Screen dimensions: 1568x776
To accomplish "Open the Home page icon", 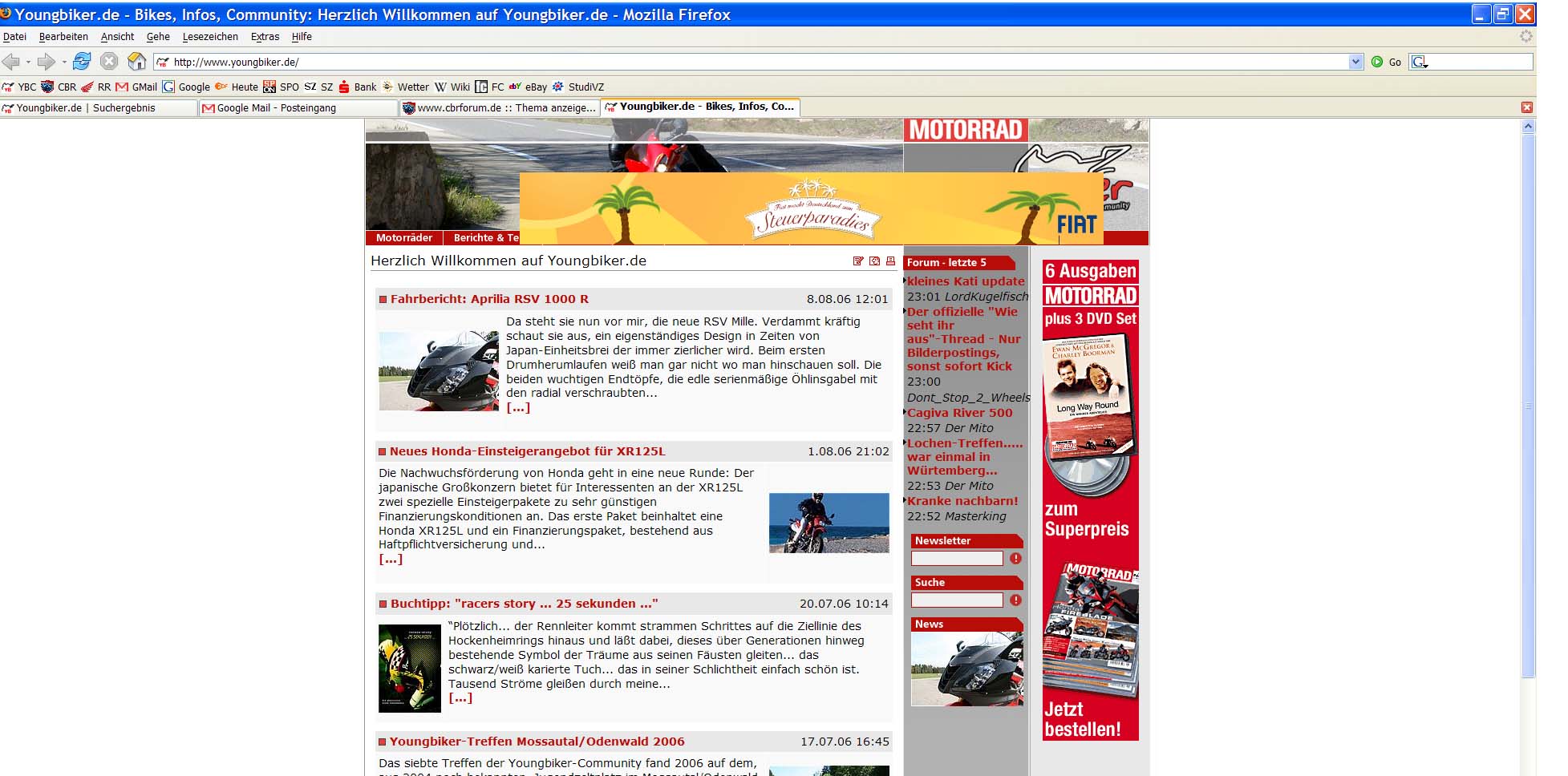I will (137, 61).
